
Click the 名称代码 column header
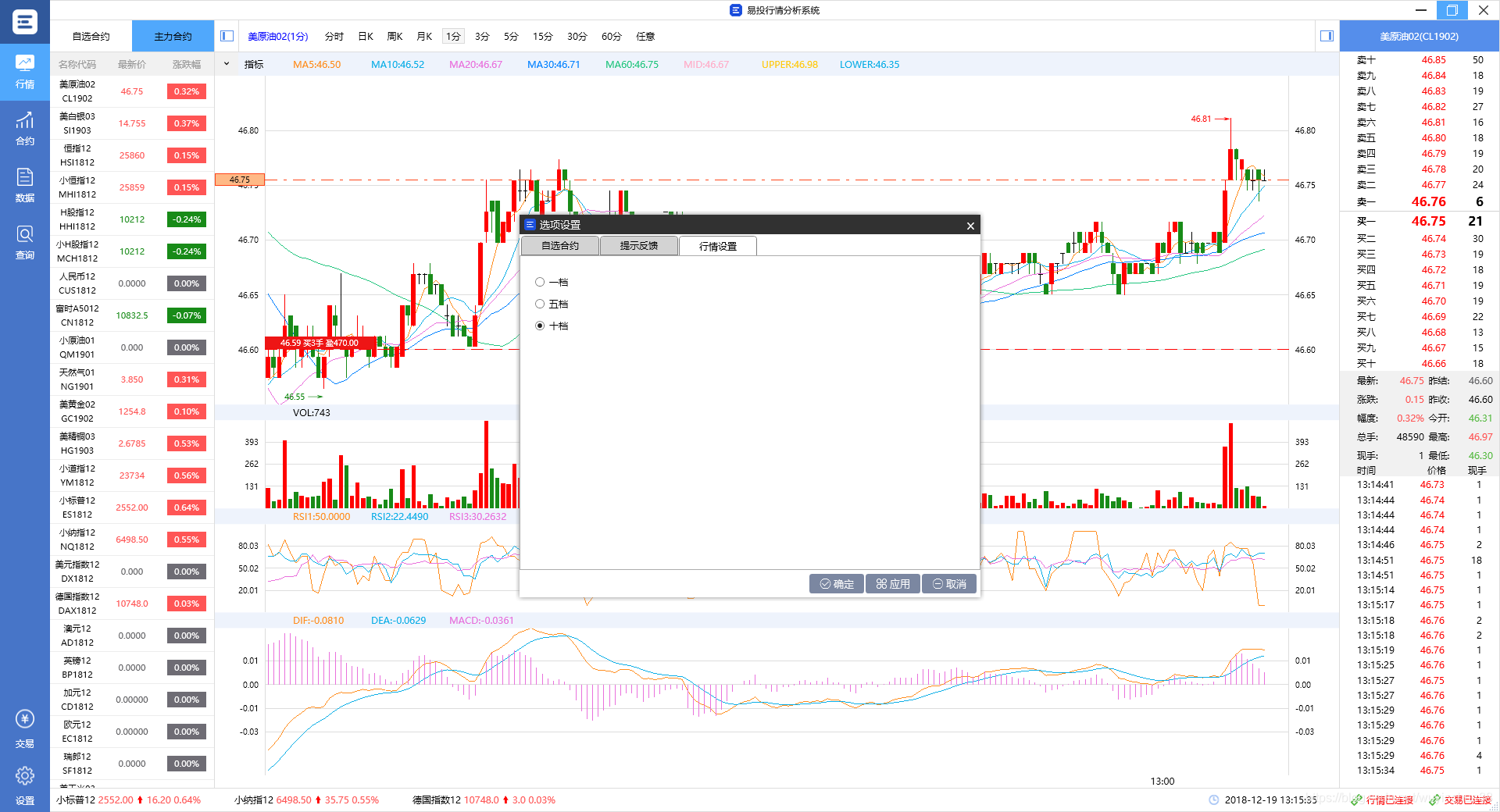pyautogui.click(x=77, y=64)
